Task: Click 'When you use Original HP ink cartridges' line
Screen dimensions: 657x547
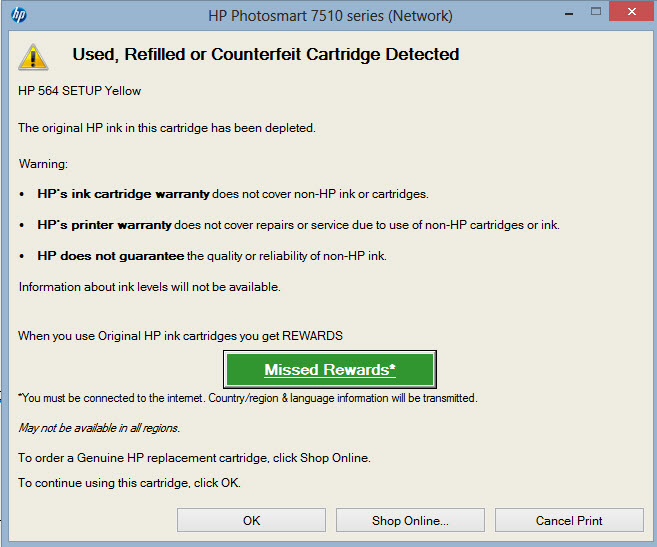Action: point(180,336)
